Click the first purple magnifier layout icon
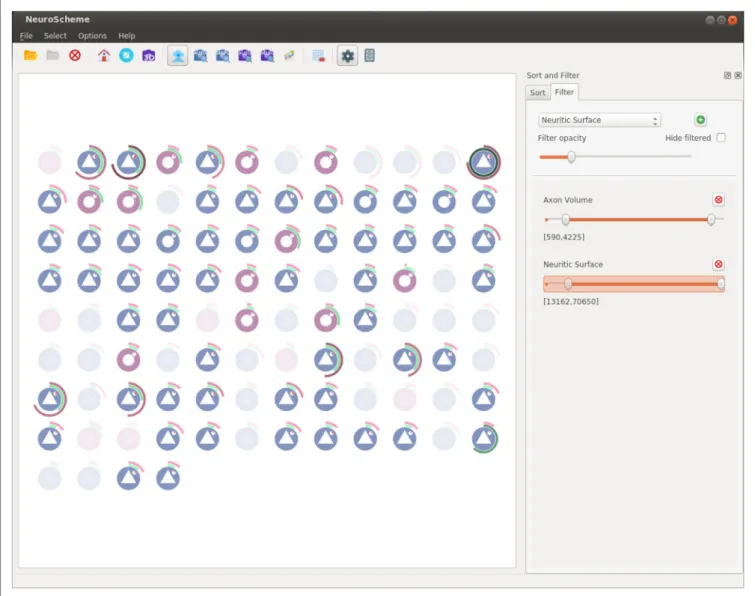The width and height of the screenshot is (755, 596). (x=245, y=56)
